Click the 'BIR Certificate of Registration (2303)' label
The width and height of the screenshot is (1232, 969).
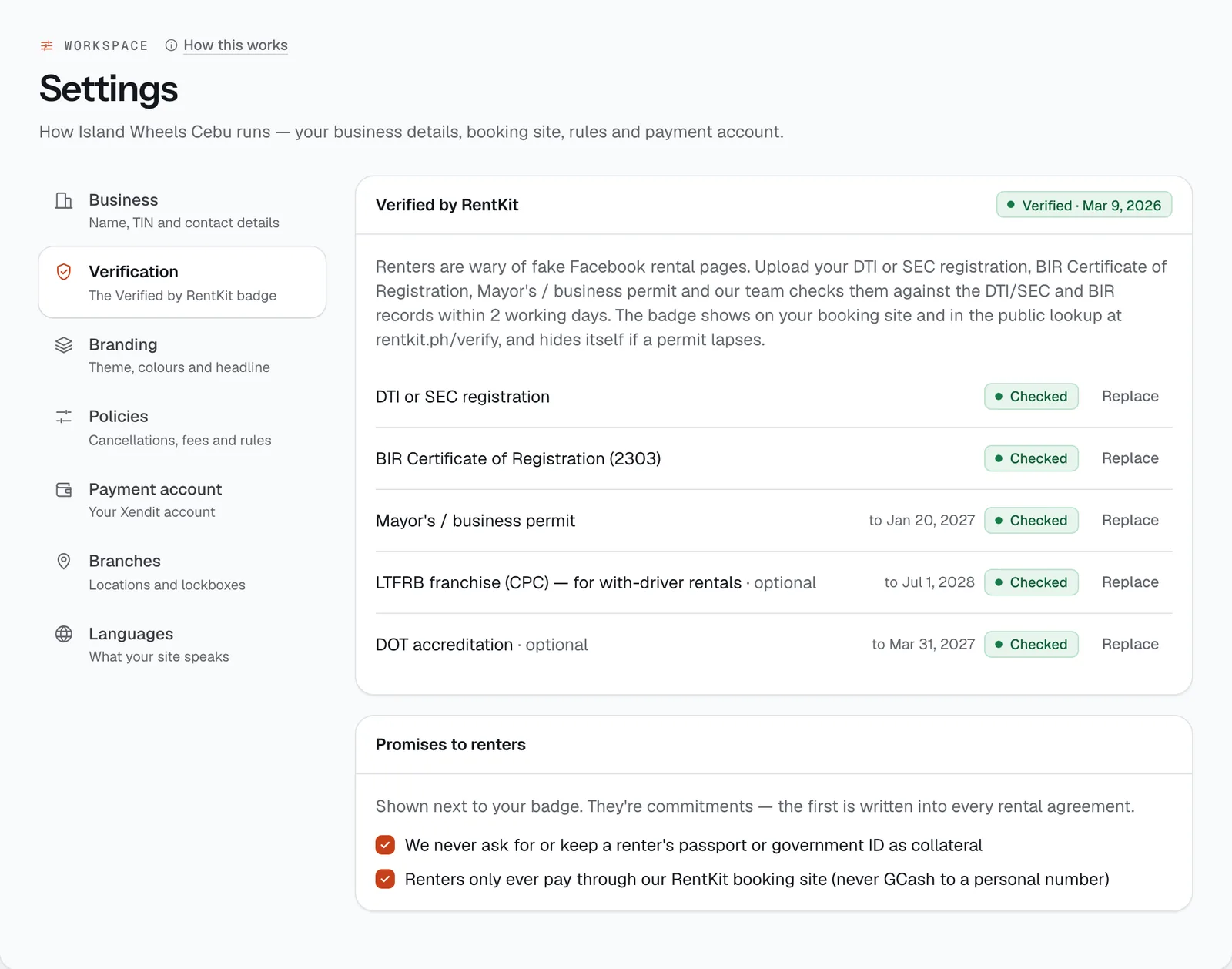(x=518, y=458)
